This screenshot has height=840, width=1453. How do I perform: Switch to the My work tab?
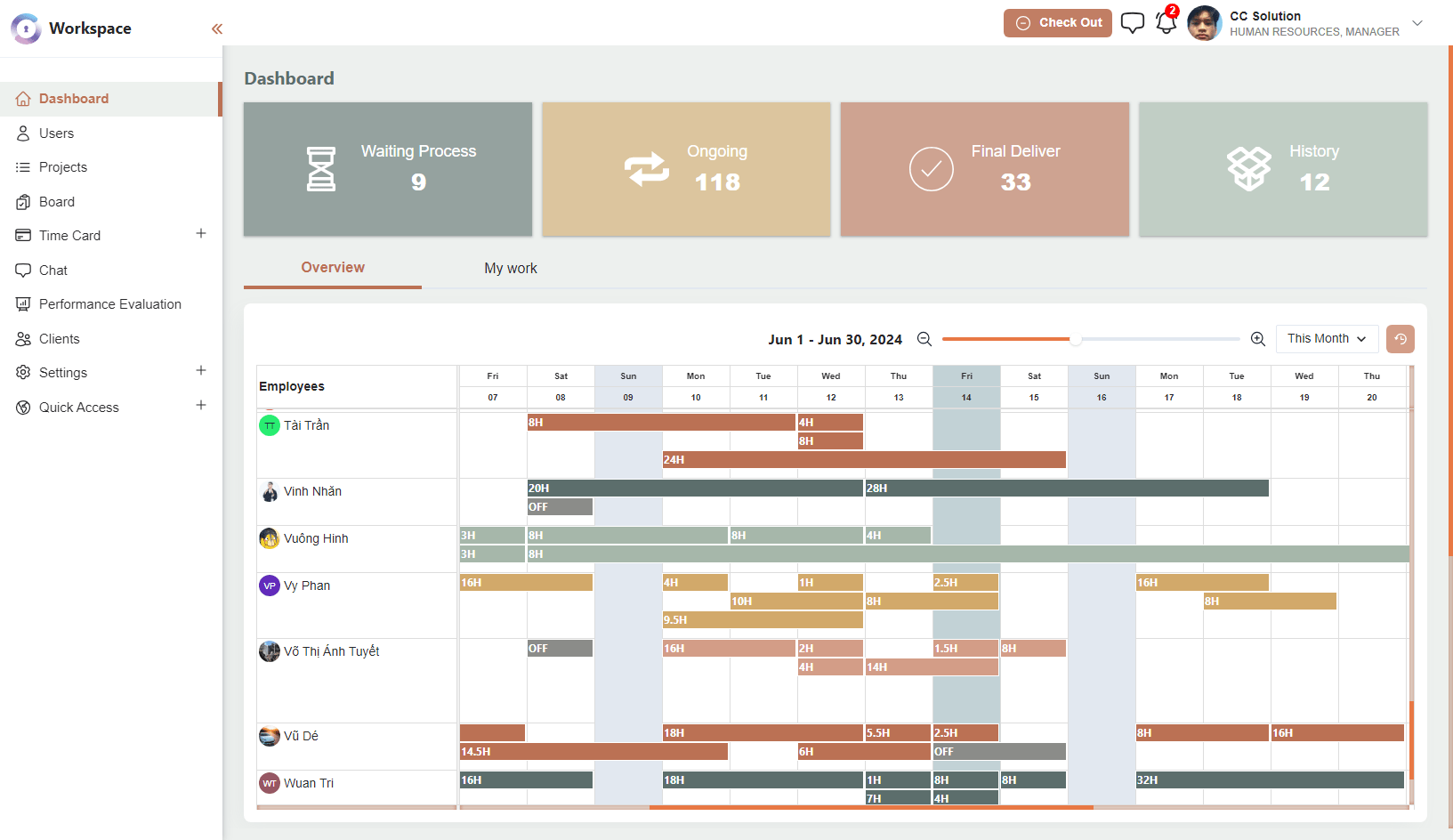(511, 269)
